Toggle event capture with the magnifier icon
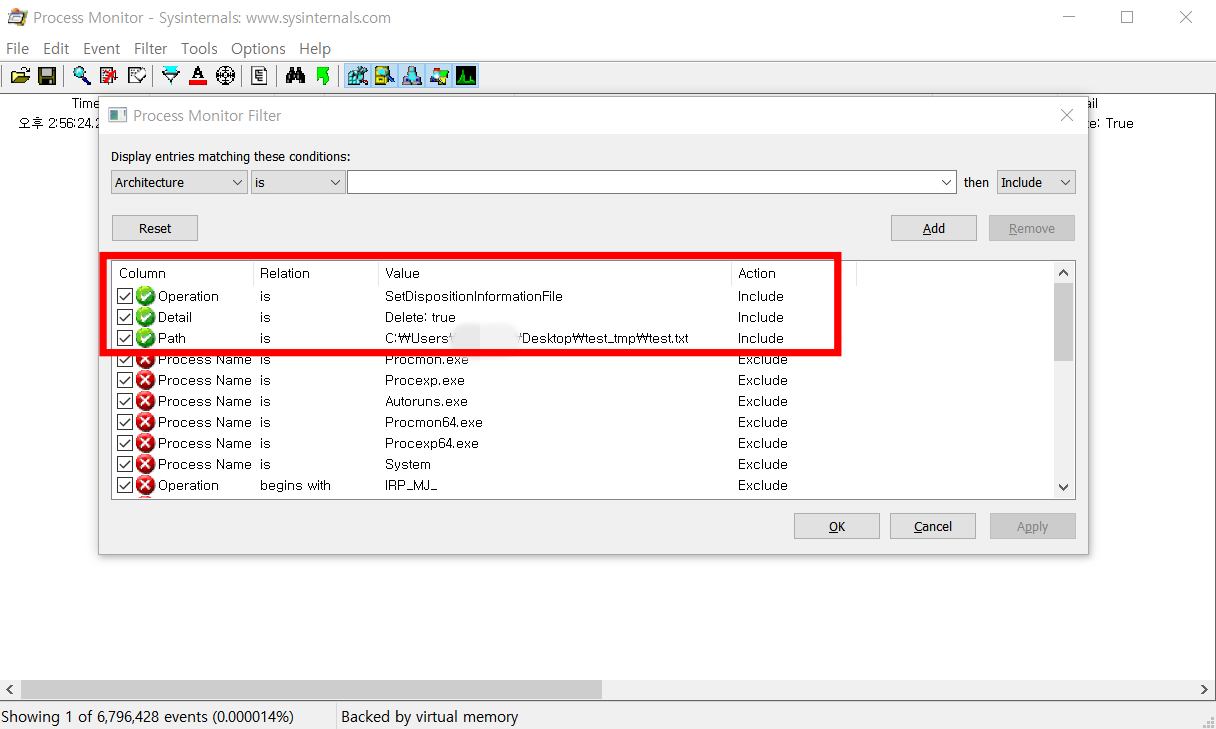Viewport: 1216px width, 729px height. [82, 75]
